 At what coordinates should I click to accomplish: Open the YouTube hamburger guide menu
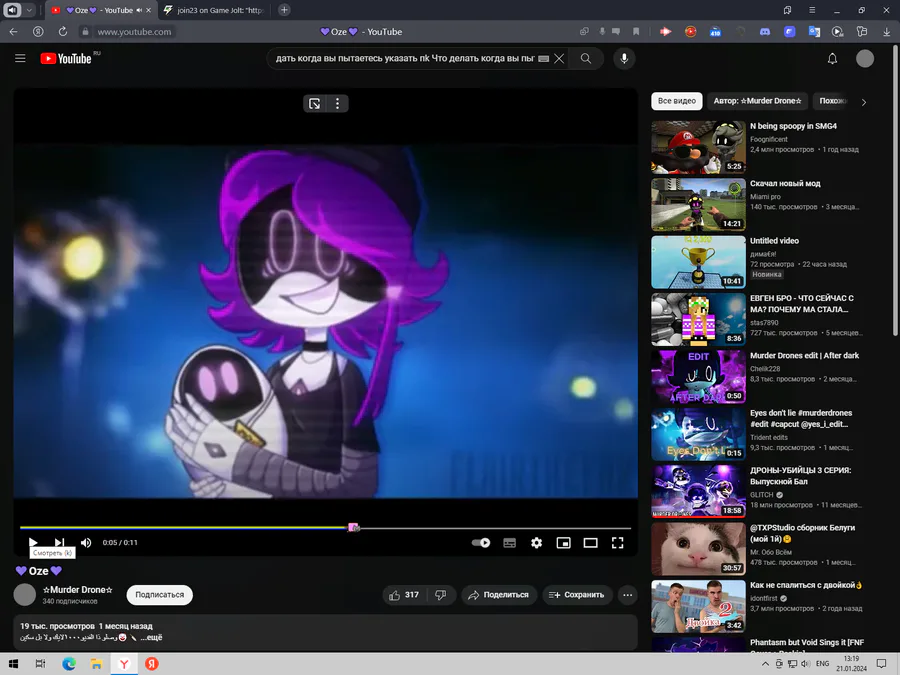point(20,59)
